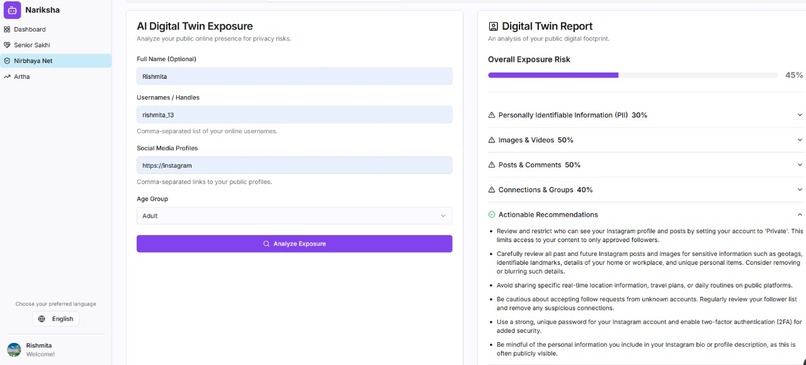This screenshot has height=365, width=806.
Task: Click the warning icon beside Posts & Comments
Action: coord(491,165)
